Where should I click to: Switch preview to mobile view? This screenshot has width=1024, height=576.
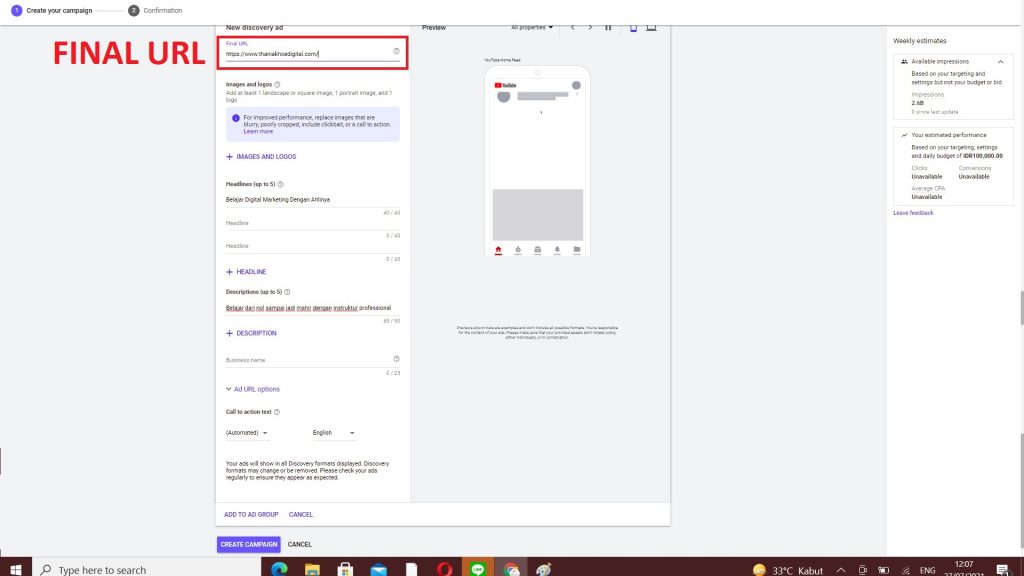(632, 28)
